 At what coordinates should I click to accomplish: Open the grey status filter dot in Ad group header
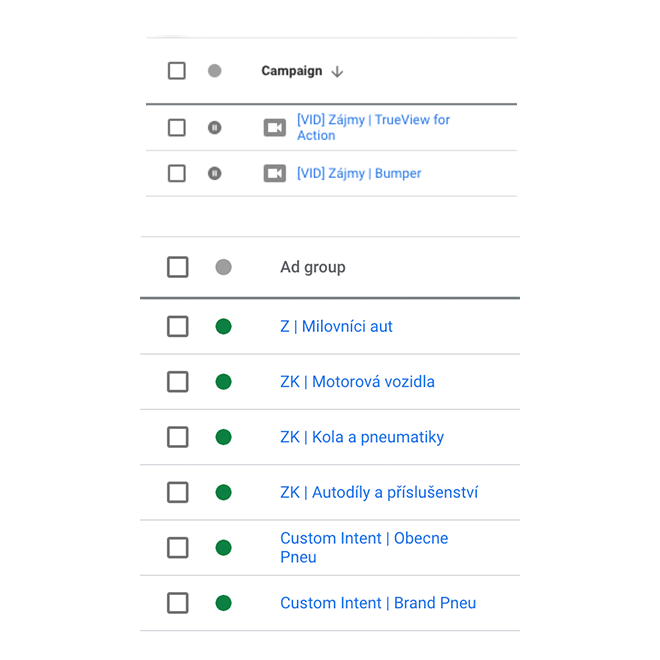point(224,267)
